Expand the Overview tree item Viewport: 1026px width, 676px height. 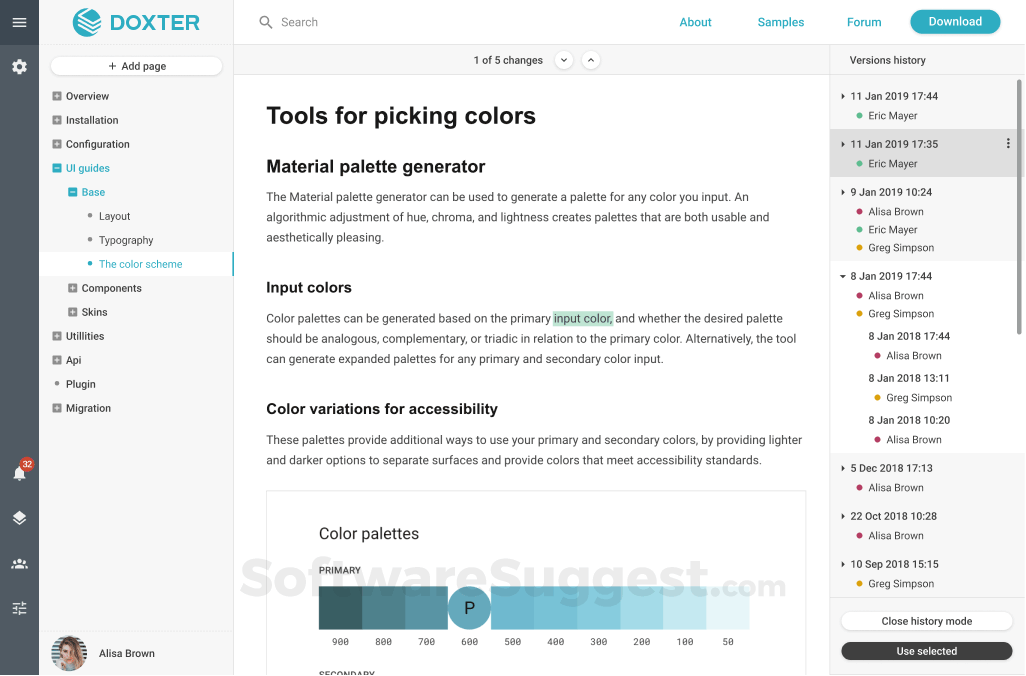pyautogui.click(x=57, y=96)
